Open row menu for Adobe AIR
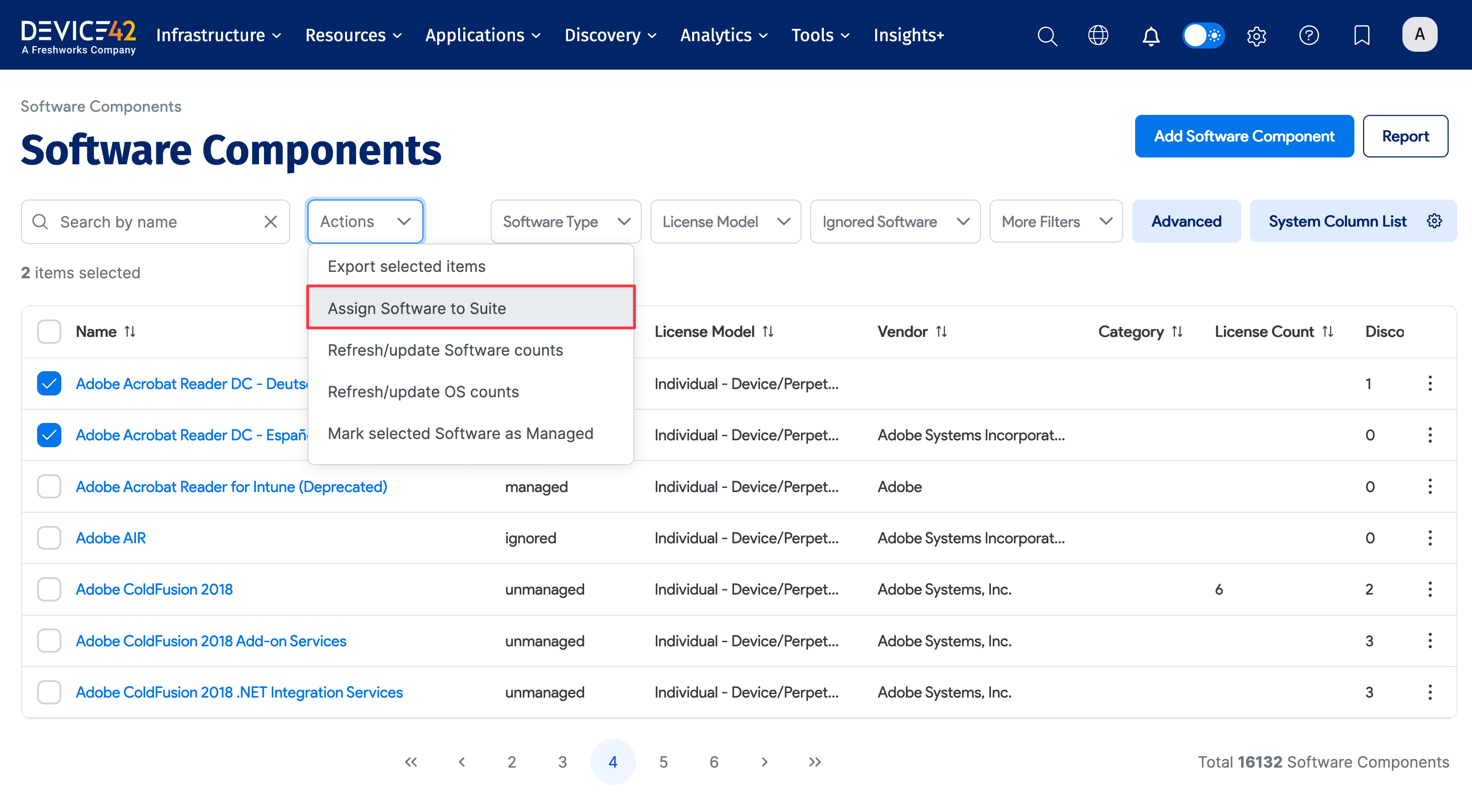1472x812 pixels. [1430, 538]
